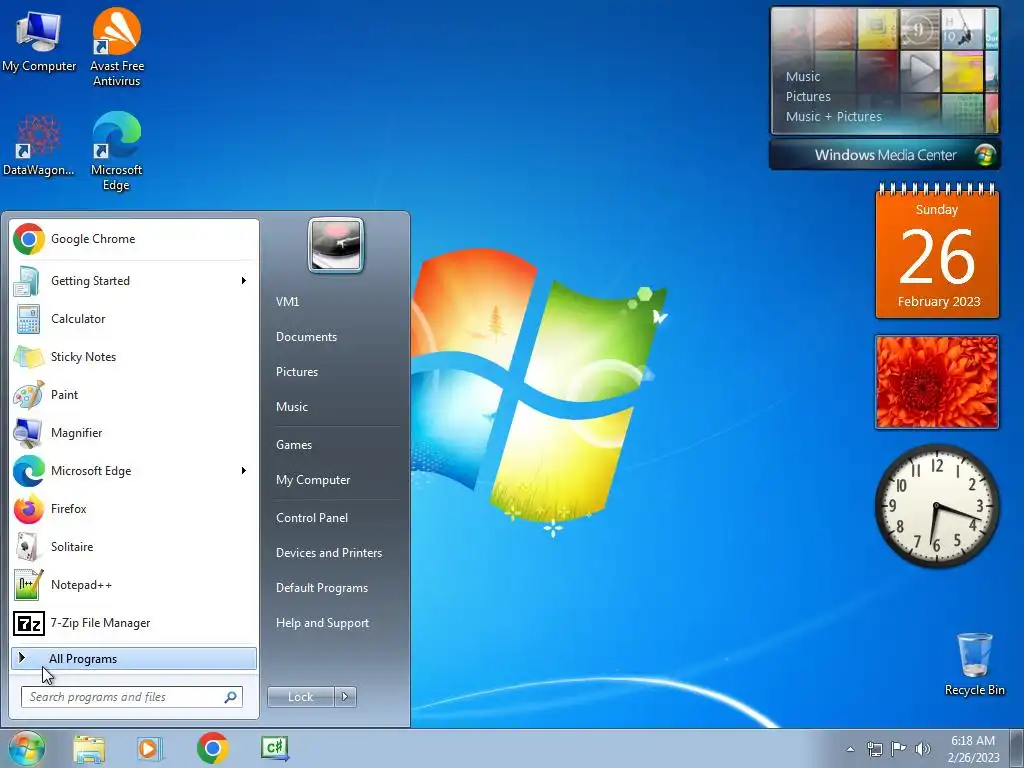Image resolution: width=1024 pixels, height=768 pixels.
Task: Click the orange flower slideshow gadget
Action: (937, 383)
